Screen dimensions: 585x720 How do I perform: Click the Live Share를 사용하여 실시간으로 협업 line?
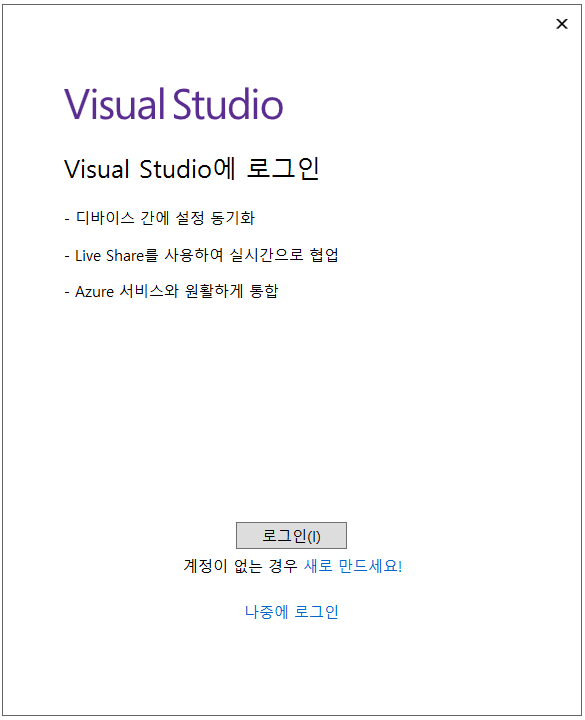pyautogui.click(x=202, y=255)
